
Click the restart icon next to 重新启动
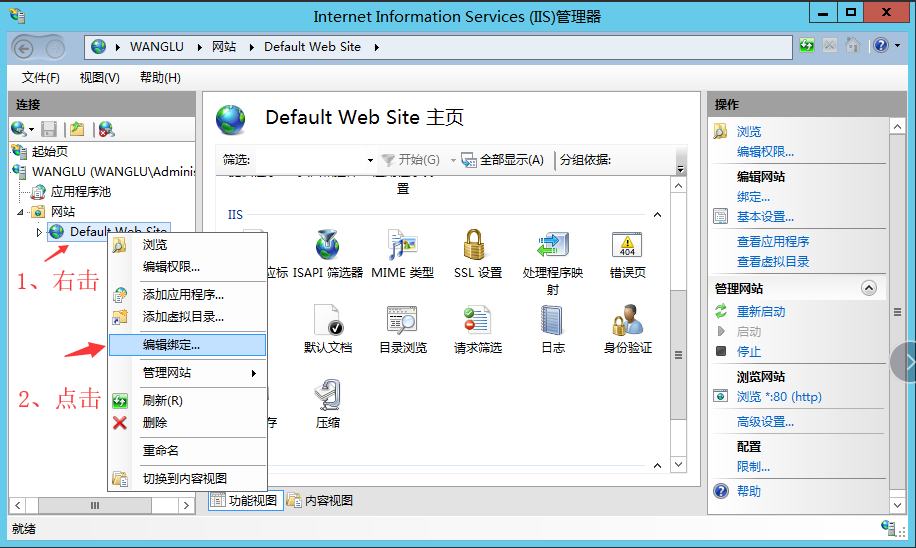tap(721, 311)
